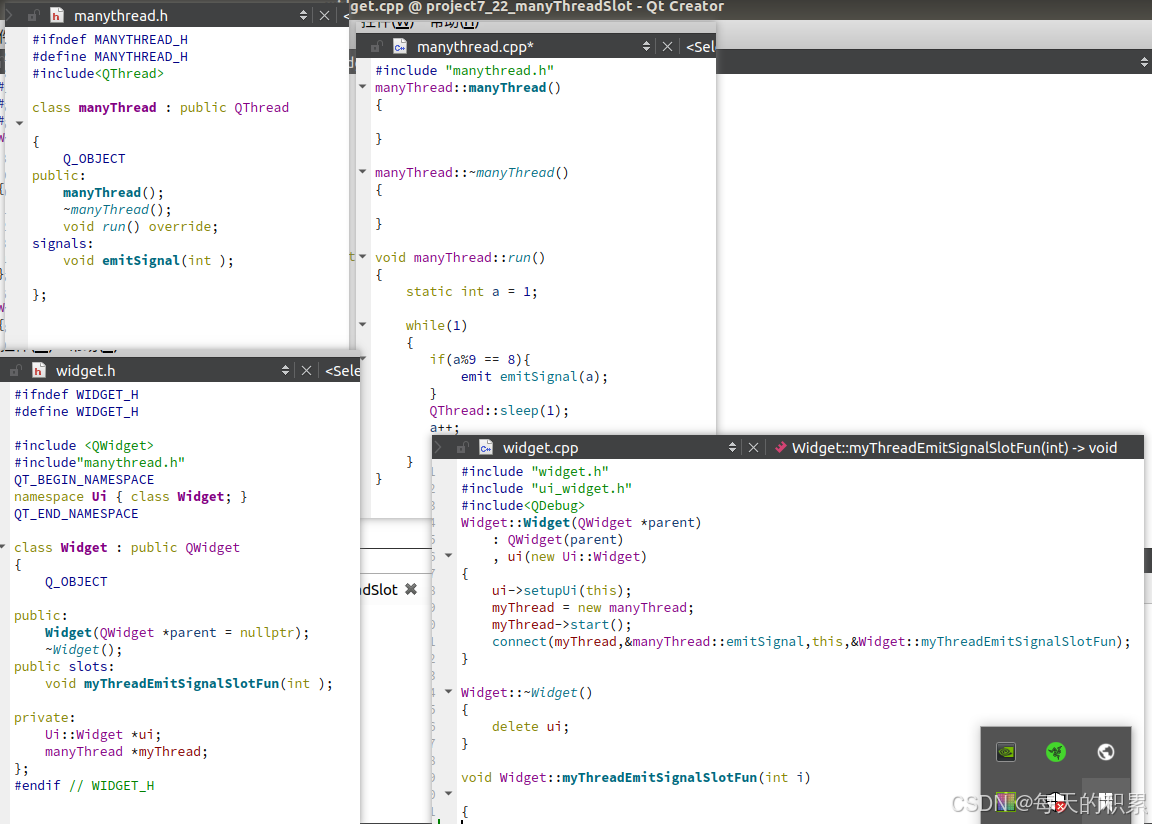
Task: Collapse the manyThread class fold in manythread.h
Action: coord(19,124)
